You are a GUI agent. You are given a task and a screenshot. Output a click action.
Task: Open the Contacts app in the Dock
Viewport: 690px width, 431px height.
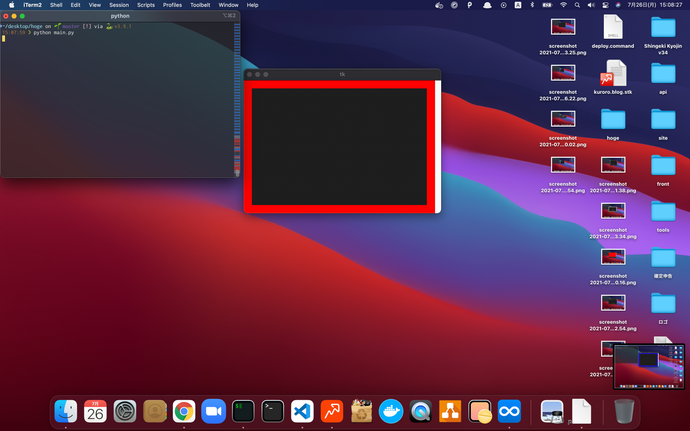point(154,411)
